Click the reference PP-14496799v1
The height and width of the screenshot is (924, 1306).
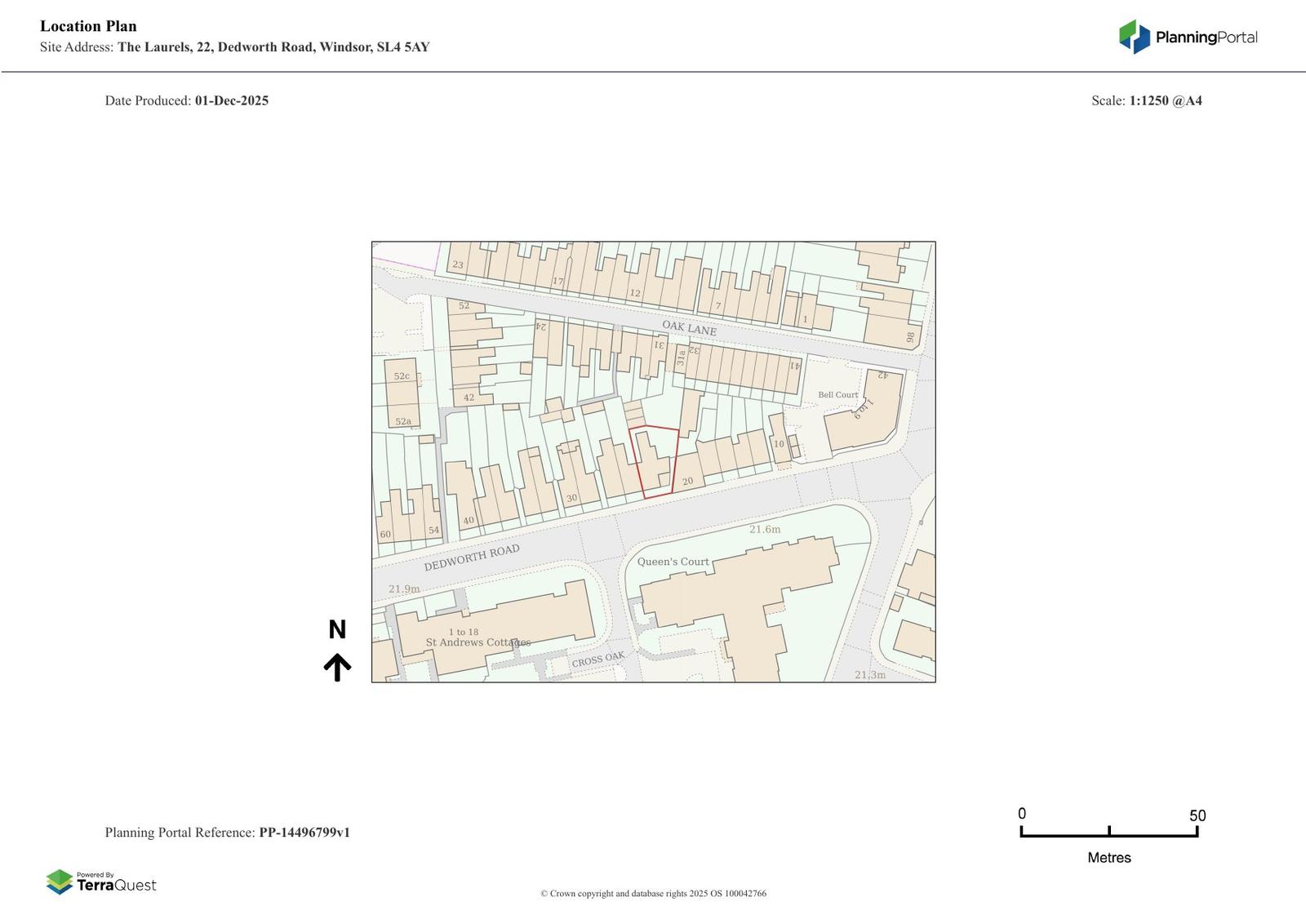point(304,833)
